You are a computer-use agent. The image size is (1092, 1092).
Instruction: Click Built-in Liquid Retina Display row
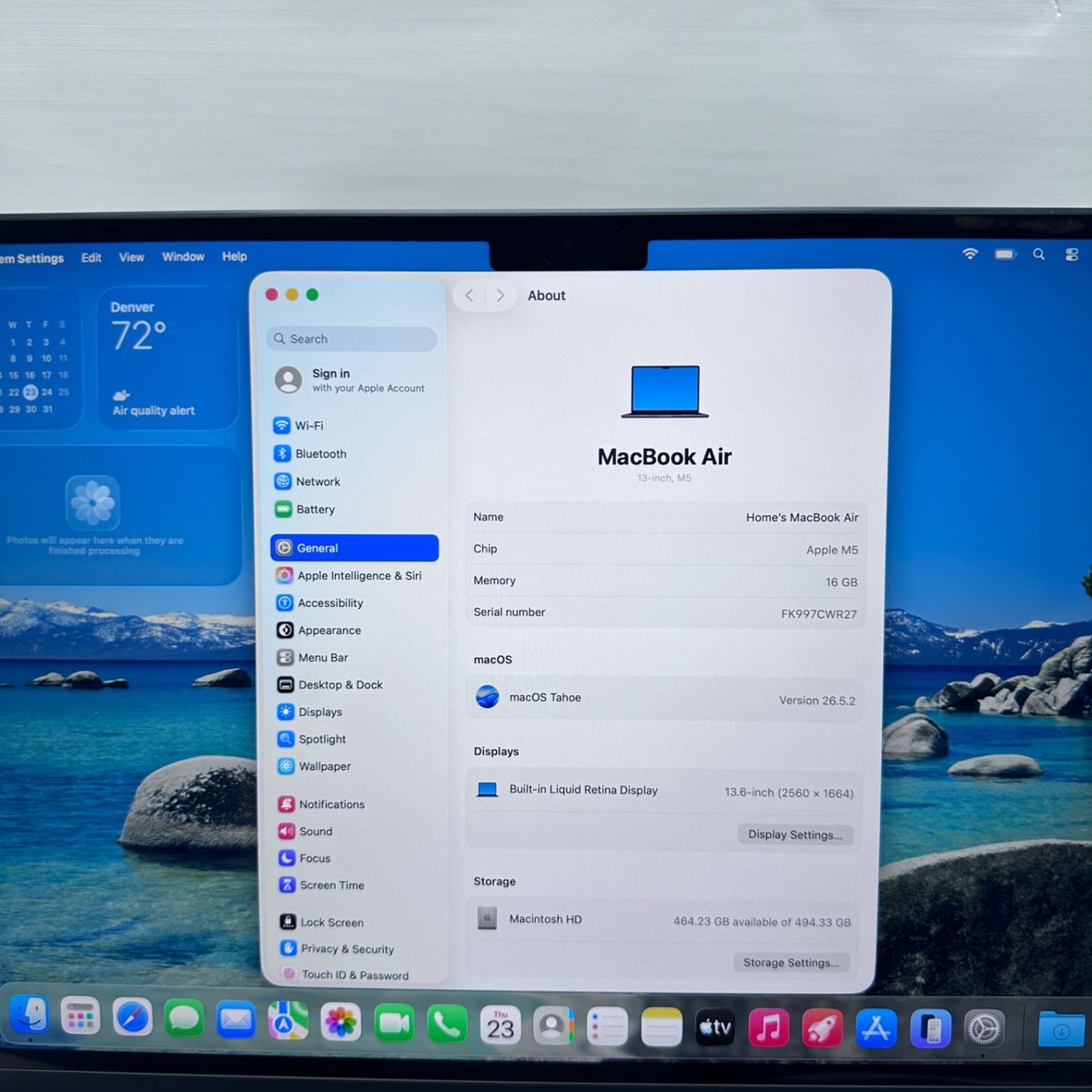point(664,791)
